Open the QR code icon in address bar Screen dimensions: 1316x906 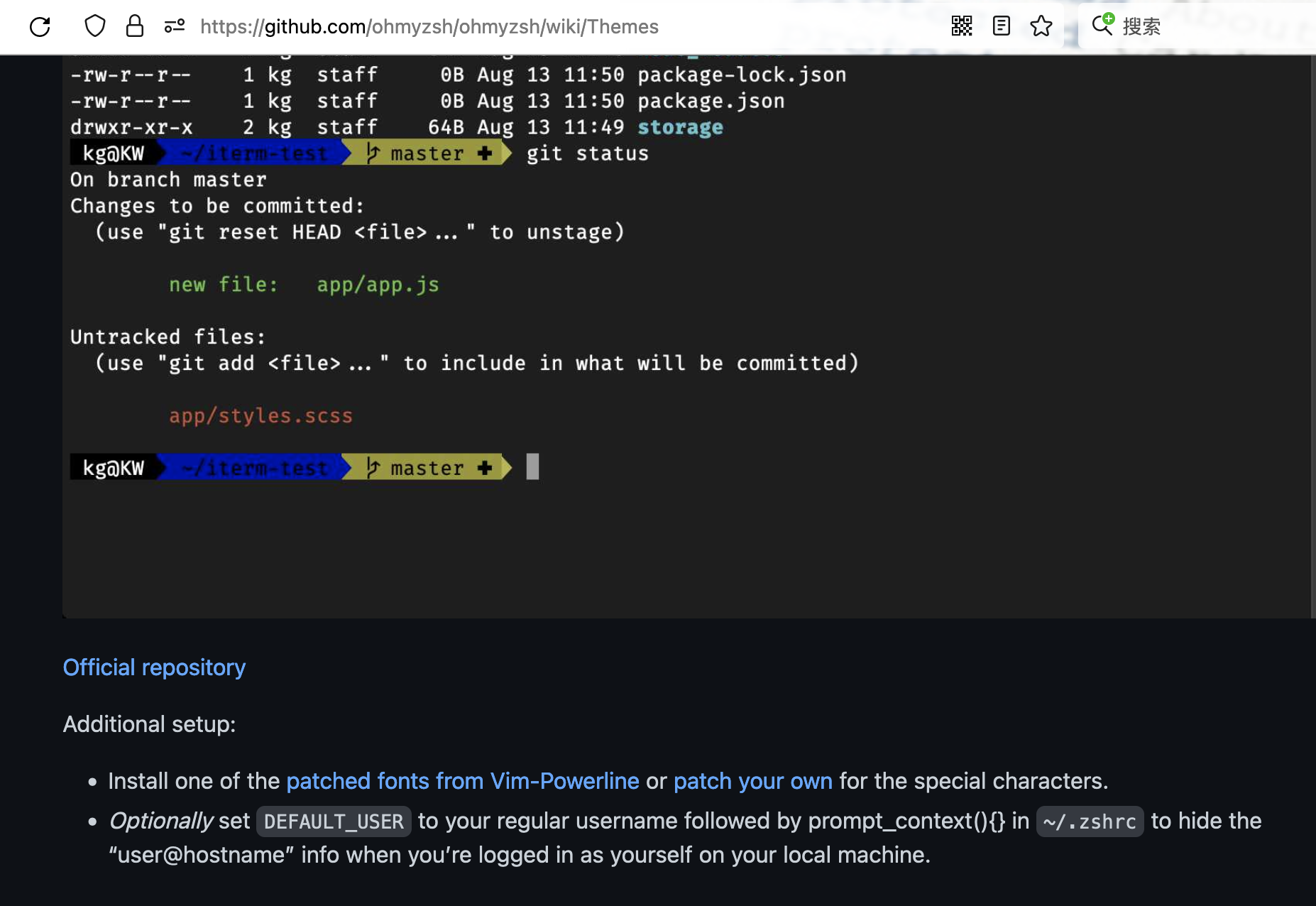(x=962, y=26)
